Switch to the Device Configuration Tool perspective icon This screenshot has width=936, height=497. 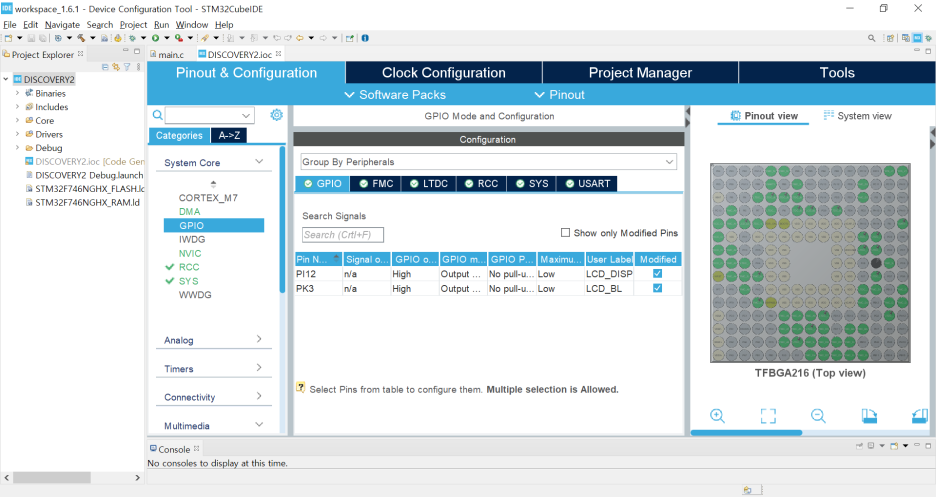(917, 38)
